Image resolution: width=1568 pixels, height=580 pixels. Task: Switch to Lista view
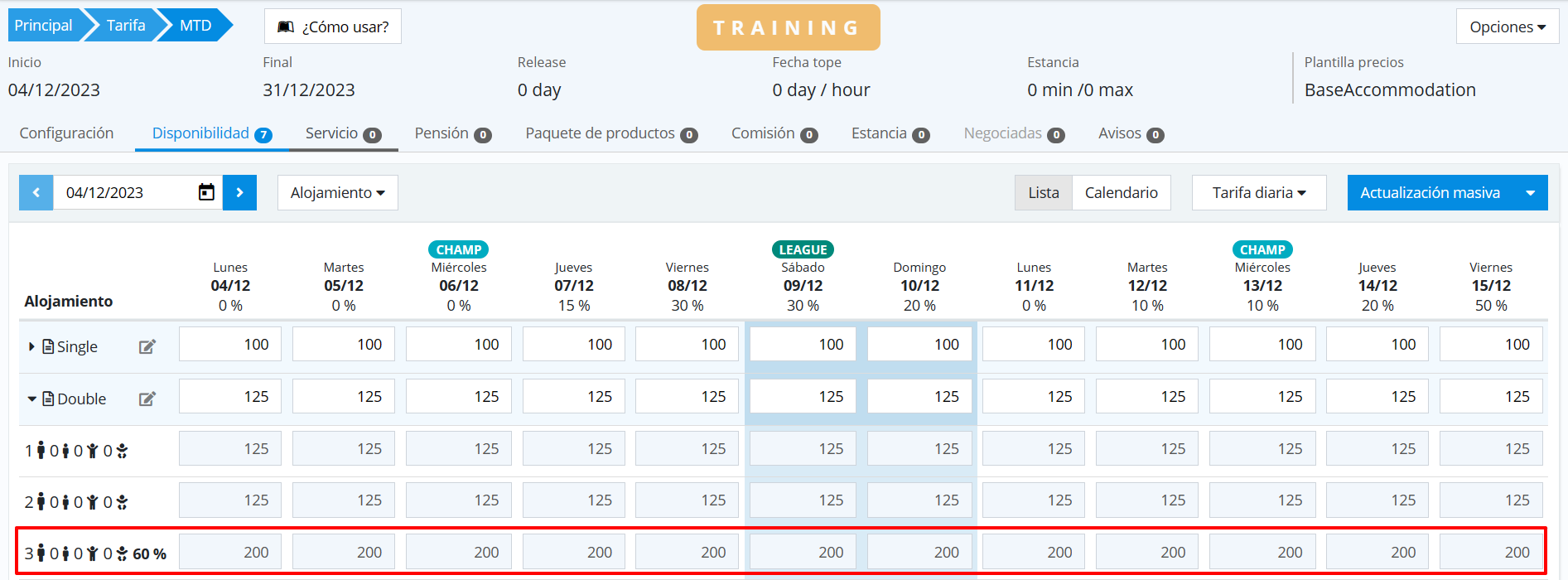point(1043,192)
